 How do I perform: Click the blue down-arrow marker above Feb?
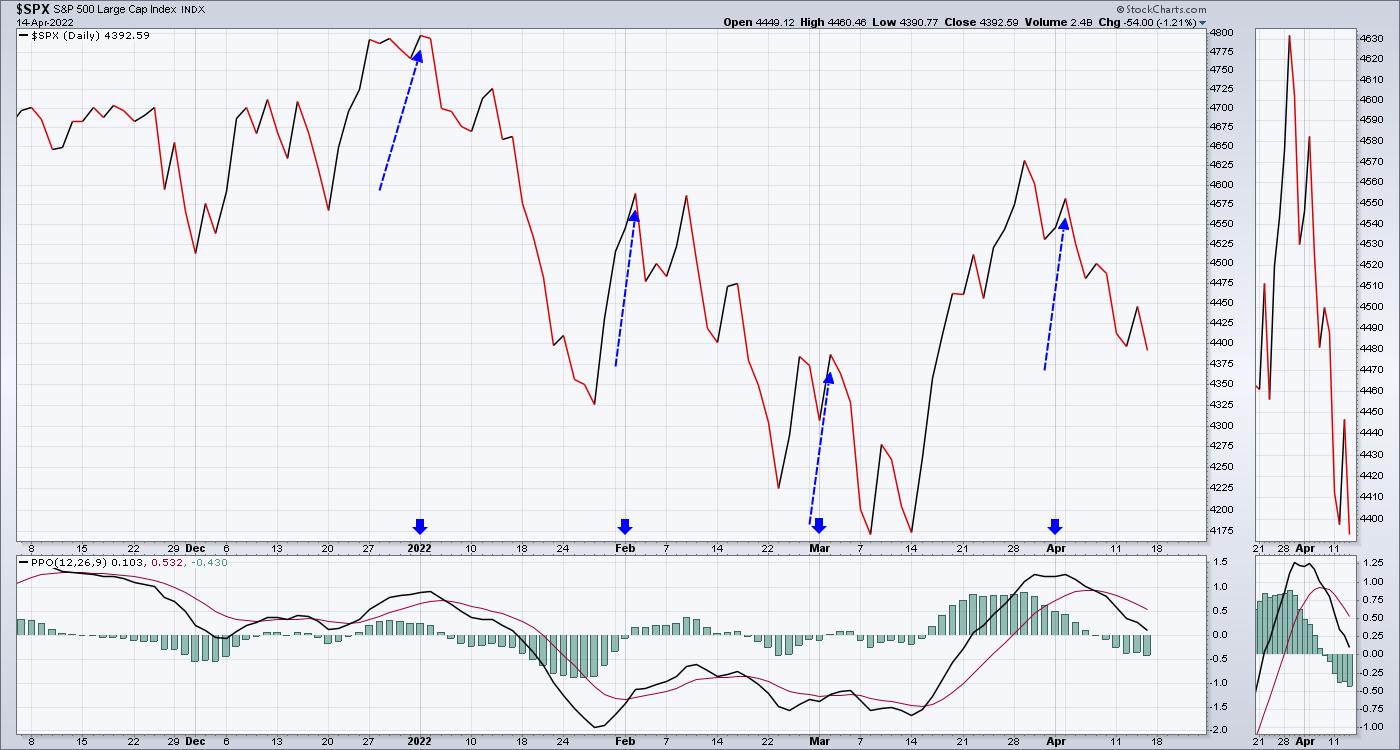point(625,526)
